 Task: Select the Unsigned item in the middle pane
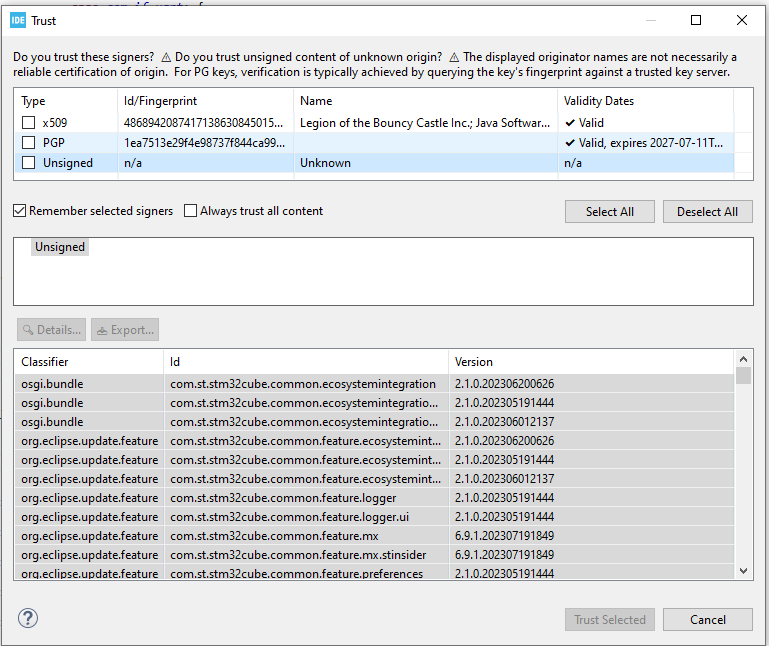coord(60,247)
